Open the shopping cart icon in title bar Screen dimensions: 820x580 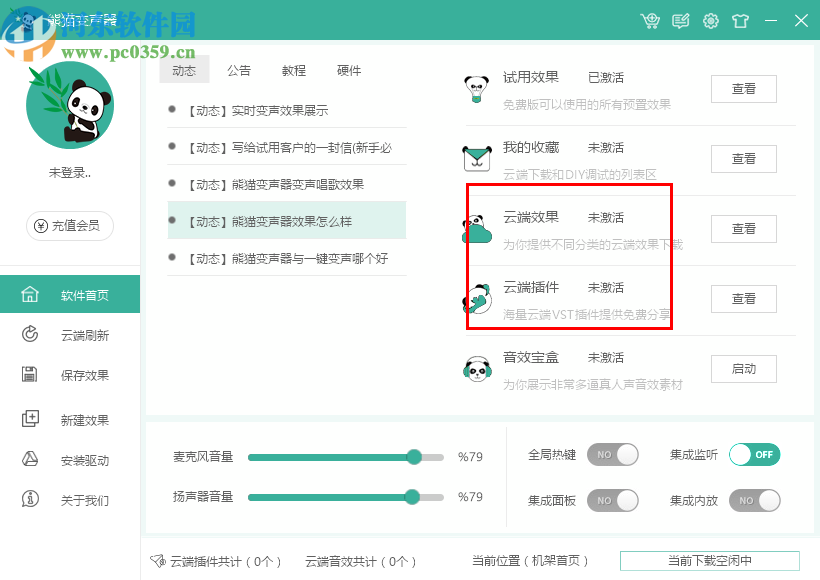click(x=651, y=20)
